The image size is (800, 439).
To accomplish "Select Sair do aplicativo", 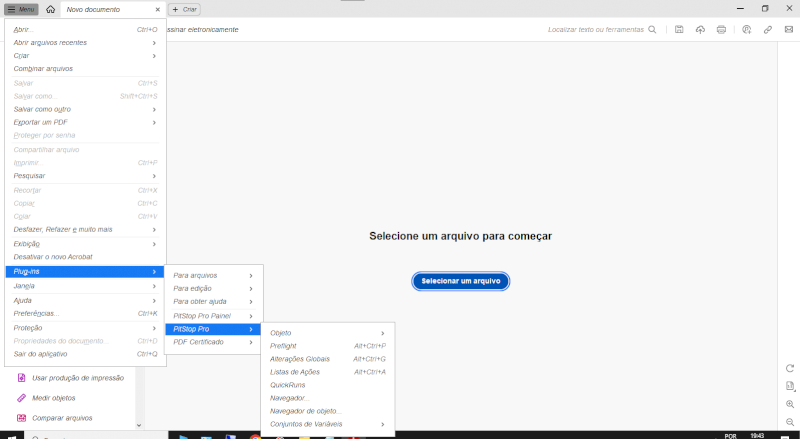I will coord(85,354).
